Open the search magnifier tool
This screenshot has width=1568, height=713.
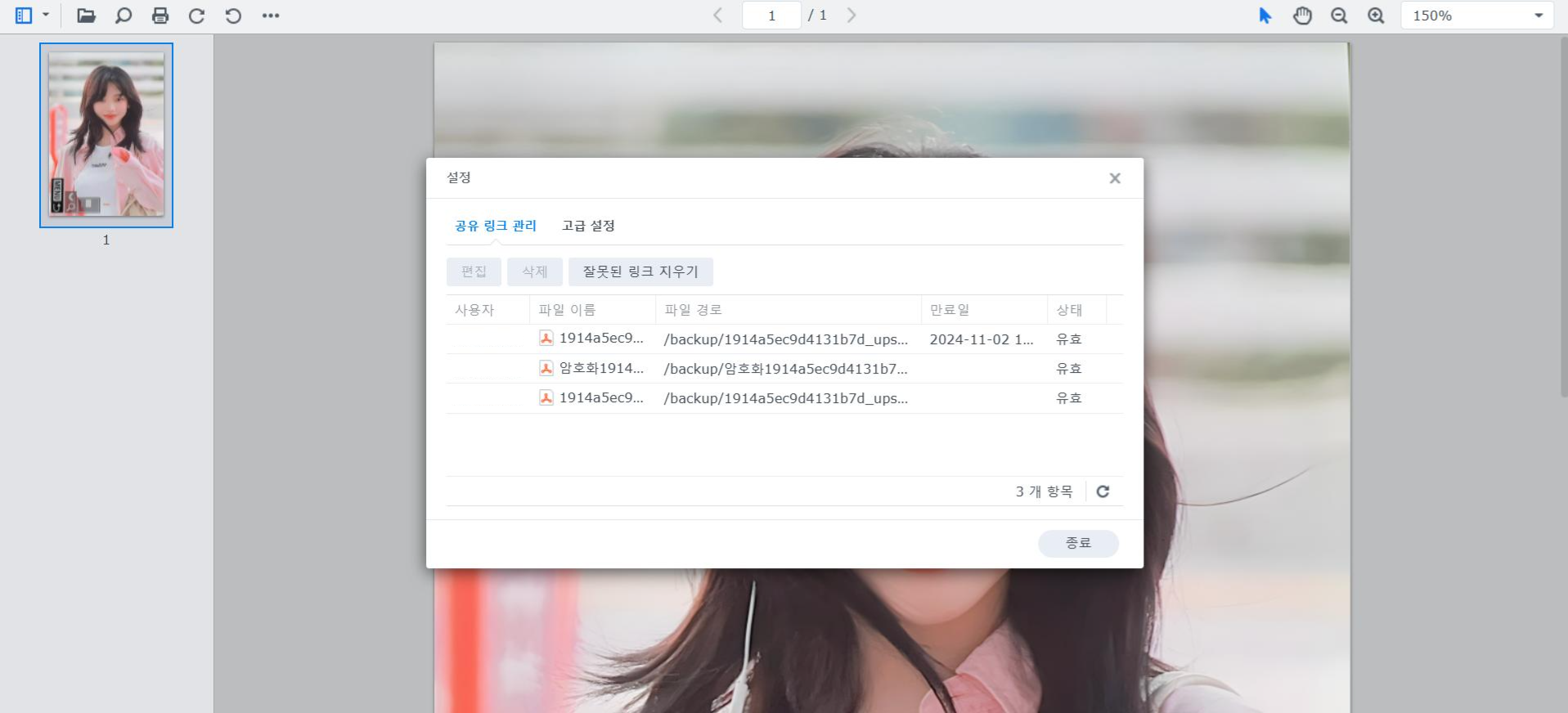(124, 16)
